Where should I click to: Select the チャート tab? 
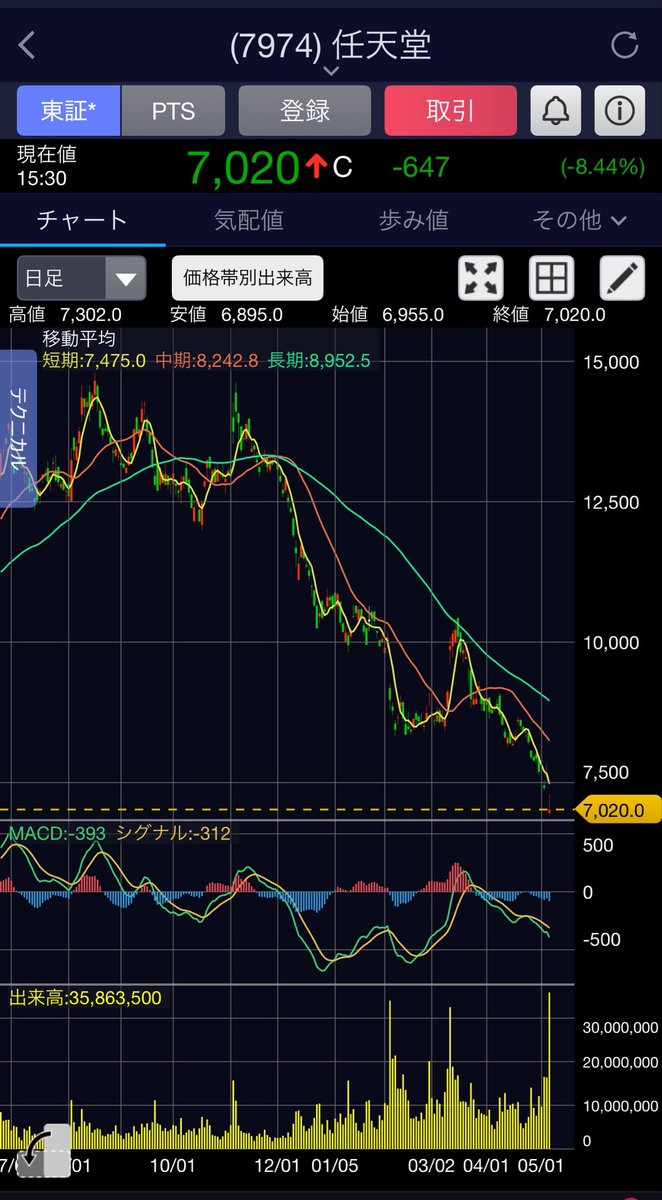82,219
